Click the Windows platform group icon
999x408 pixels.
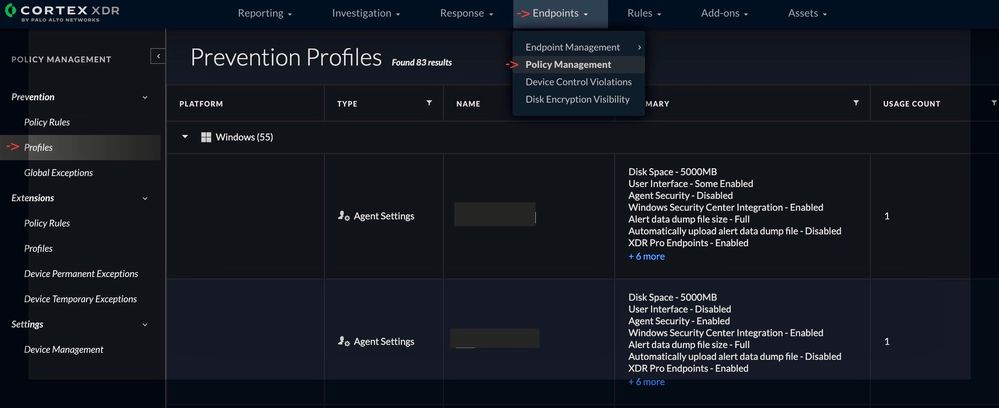pyautogui.click(x=206, y=137)
